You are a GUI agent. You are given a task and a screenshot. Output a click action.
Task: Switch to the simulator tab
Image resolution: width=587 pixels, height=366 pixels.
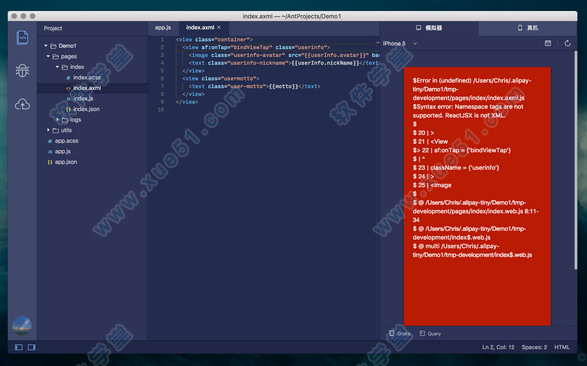[429, 28]
